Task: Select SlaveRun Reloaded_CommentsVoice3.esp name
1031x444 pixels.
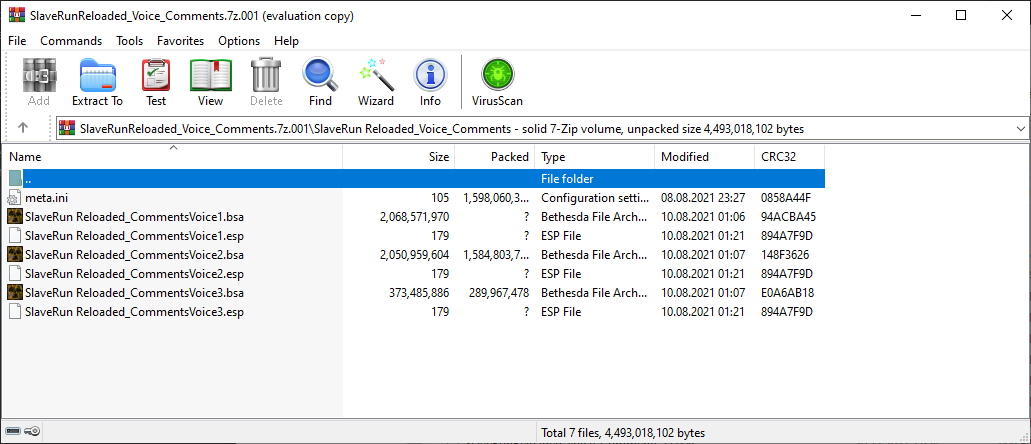Action: point(134,312)
